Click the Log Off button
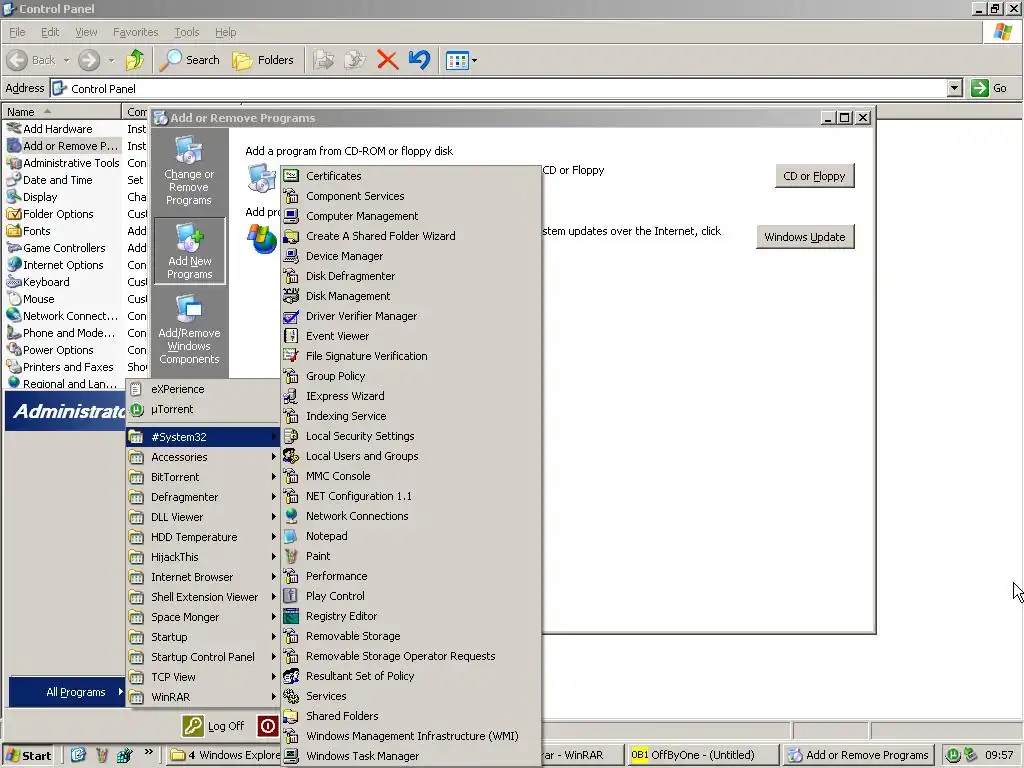The height and width of the screenshot is (768, 1024). point(214,726)
